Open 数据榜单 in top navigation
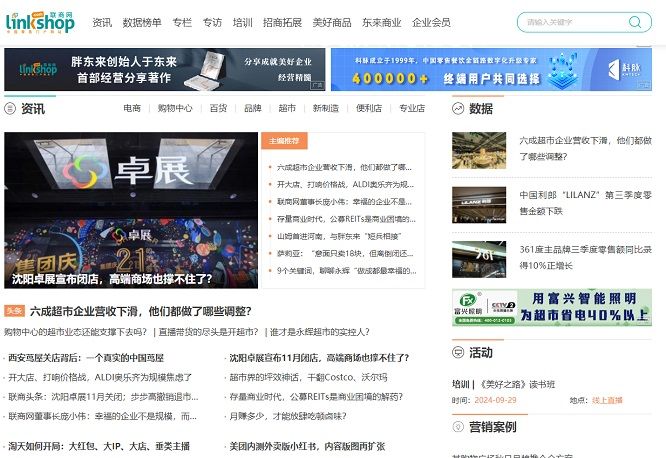This screenshot has width=666, height=458. (x=142, y=23)
